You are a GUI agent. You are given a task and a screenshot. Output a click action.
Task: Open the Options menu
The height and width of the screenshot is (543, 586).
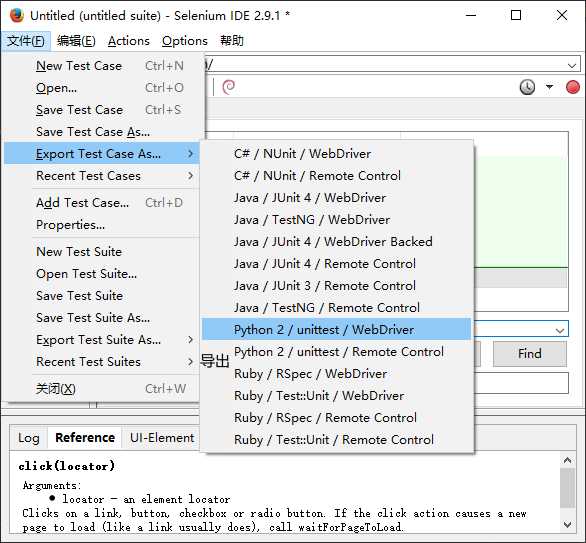pyautogui.click(x=185, y=40)
